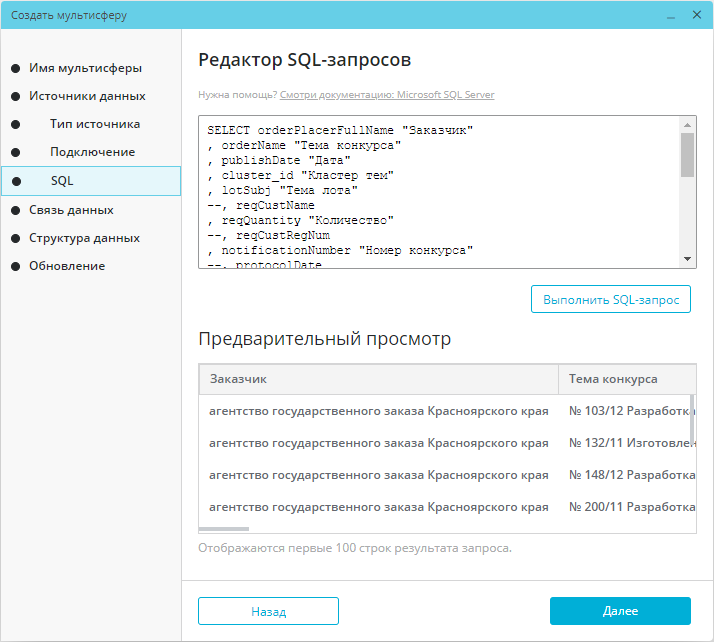The image size is (714, 642).
Task: Click the bullet icon beside Имя мультисферы
Action: 15,68
